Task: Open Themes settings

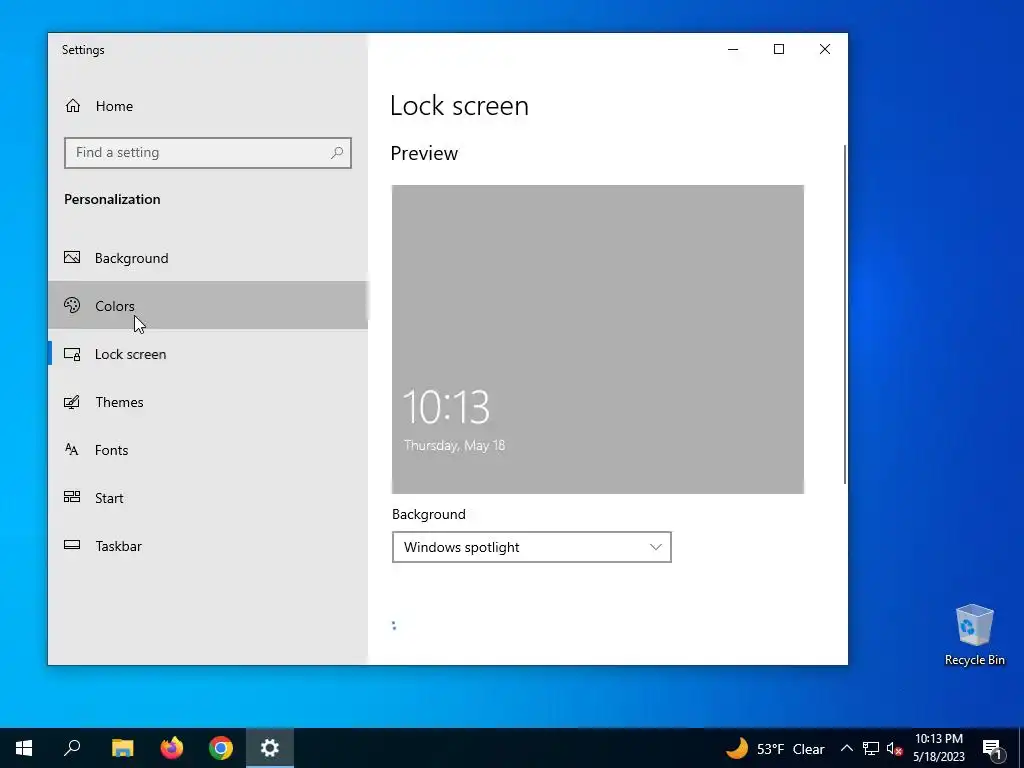Action: 208,402
